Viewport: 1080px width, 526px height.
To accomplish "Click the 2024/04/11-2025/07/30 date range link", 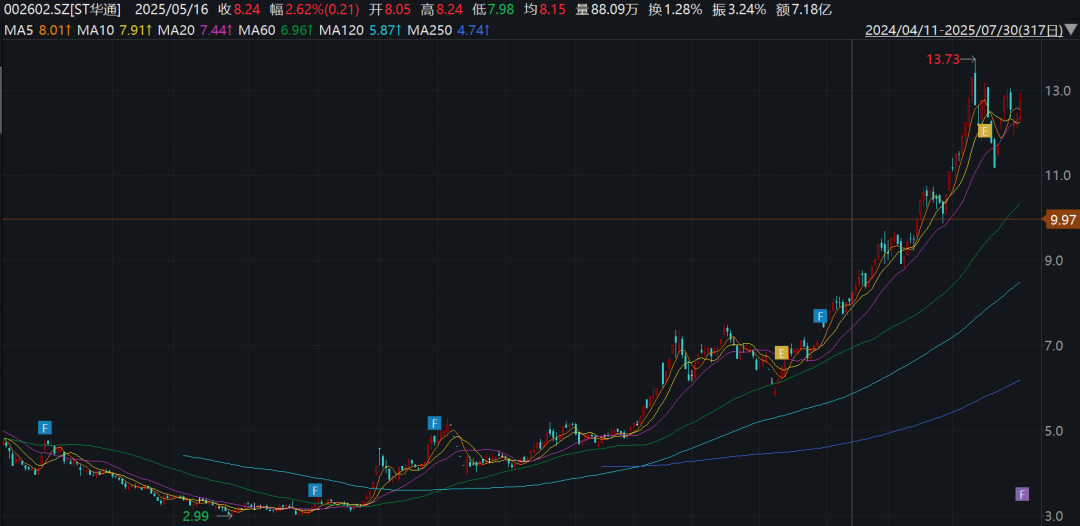I will click(x=964, y=30).
